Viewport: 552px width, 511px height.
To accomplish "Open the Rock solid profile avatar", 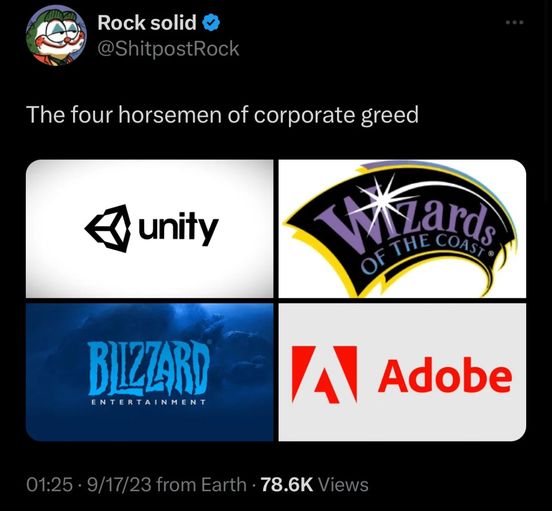I will pyautogui.click(x=56, y=36).
